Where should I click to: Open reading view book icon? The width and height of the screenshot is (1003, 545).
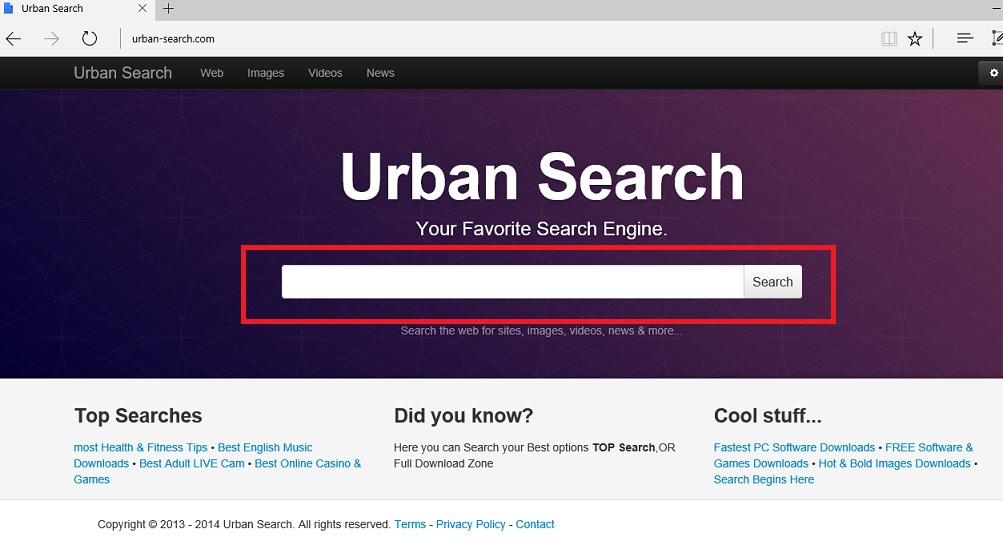[x=888, y=39]
